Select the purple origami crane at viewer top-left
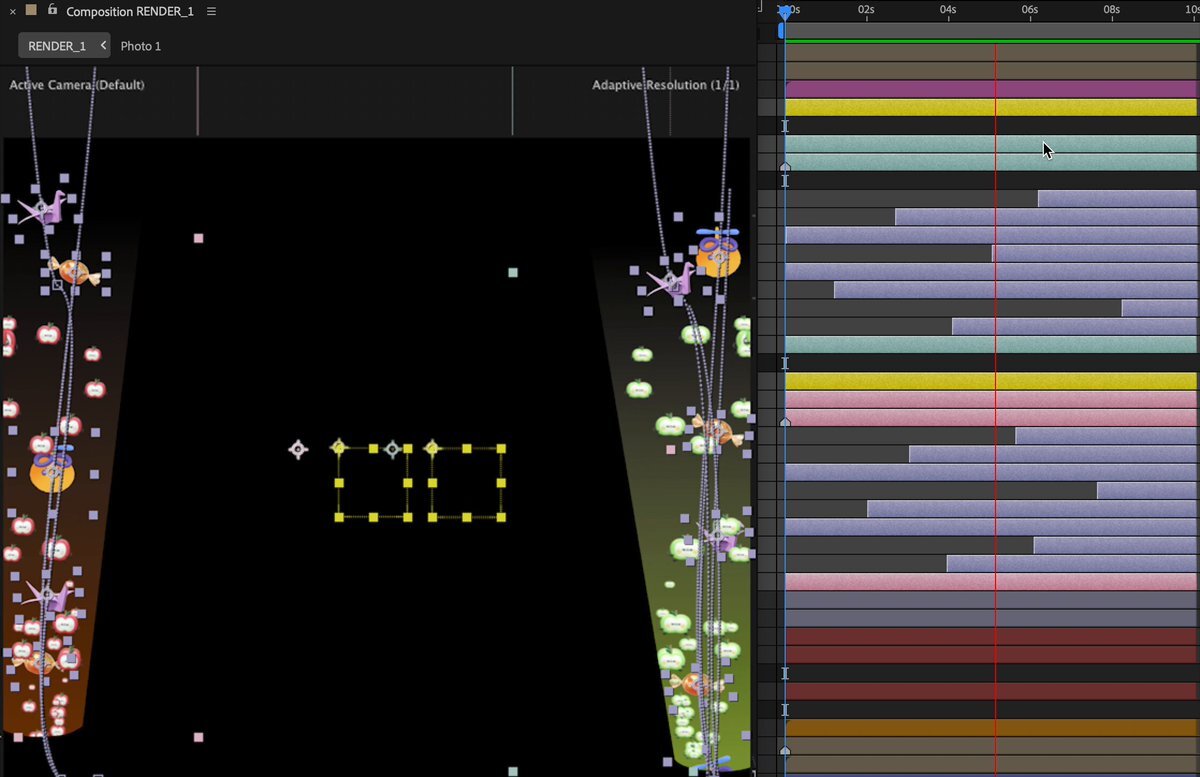 (44, 209)
